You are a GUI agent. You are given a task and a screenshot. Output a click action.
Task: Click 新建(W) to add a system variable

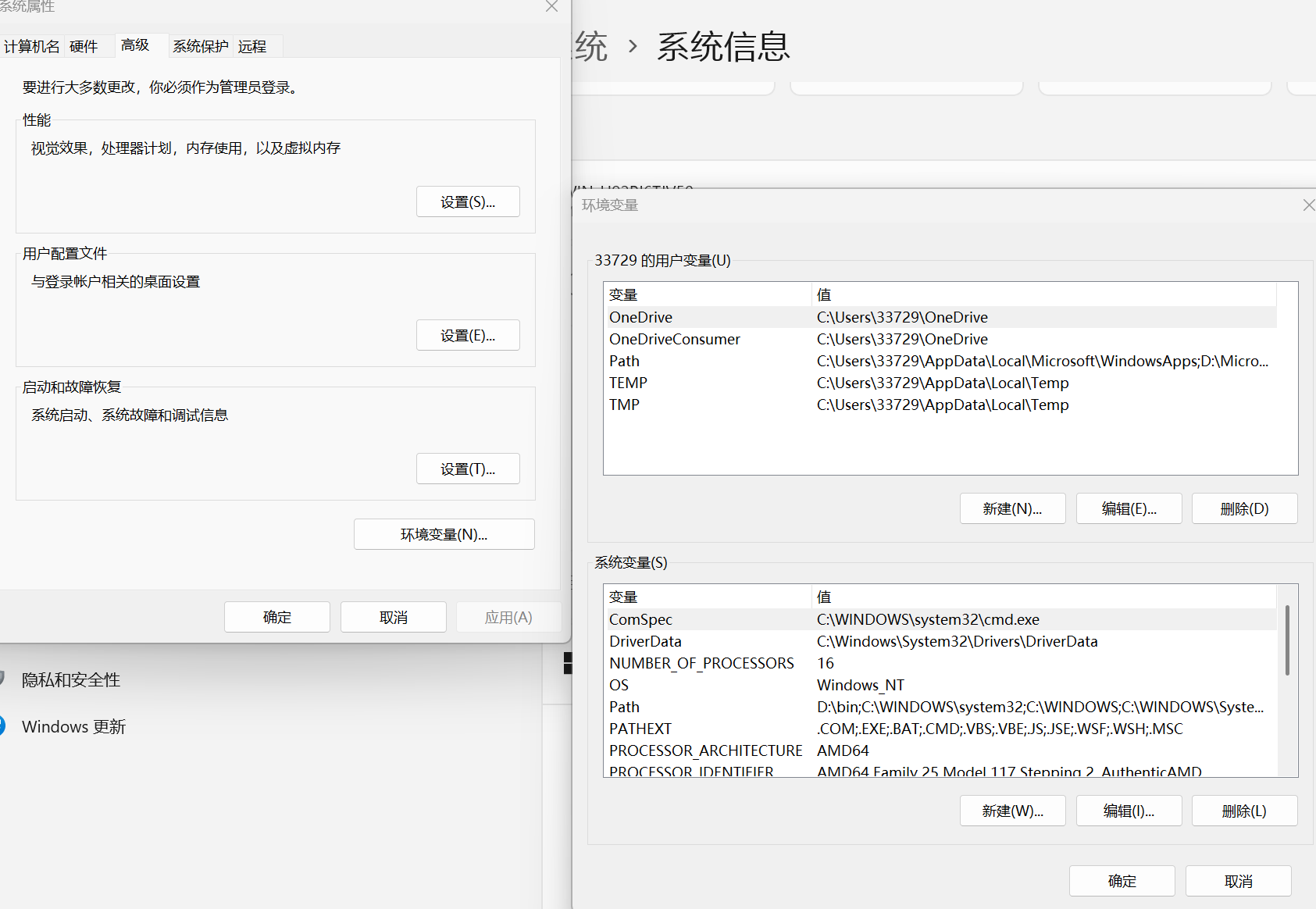tap(1012, 811)
